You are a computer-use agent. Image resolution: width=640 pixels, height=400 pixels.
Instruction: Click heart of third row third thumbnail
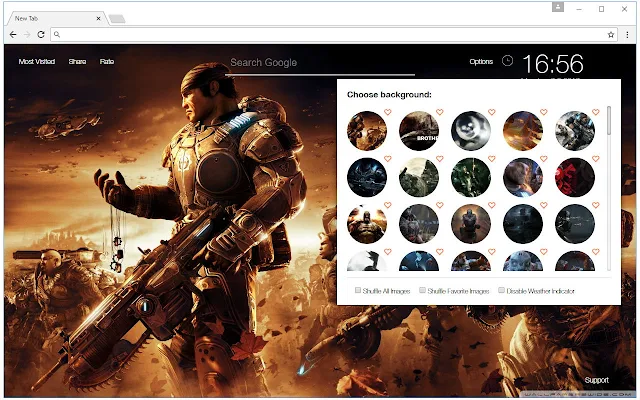(491, 205)
